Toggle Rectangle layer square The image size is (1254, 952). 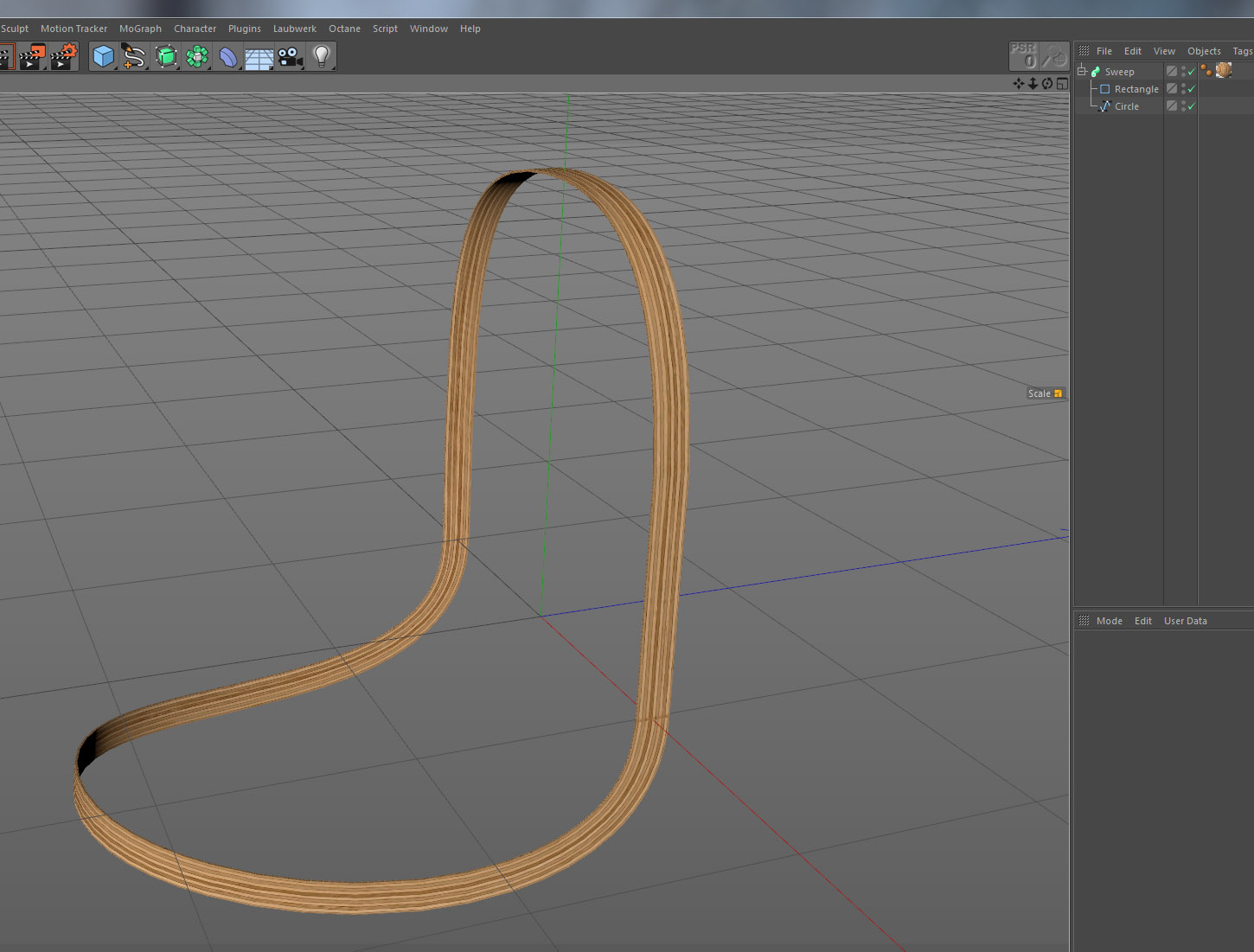[x=1172, y=89]
